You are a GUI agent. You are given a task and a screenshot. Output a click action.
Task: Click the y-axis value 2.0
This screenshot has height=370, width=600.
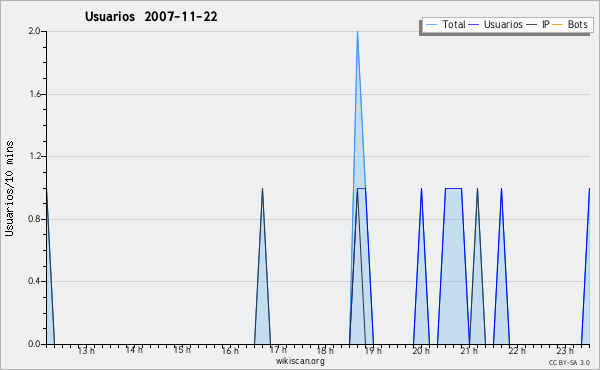coord(34,31)
